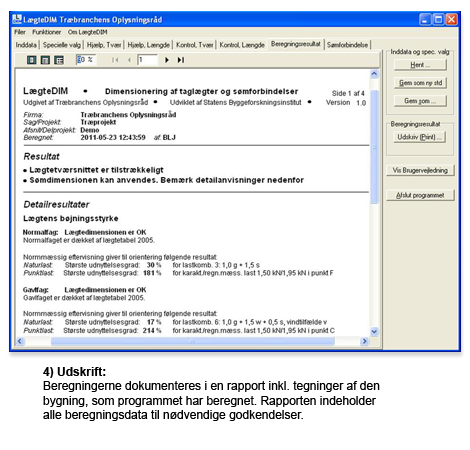470x450 pixels.
Task: Select the Kontrol, Længde tab
Action: pyautogui.click(x=242, y=45)
